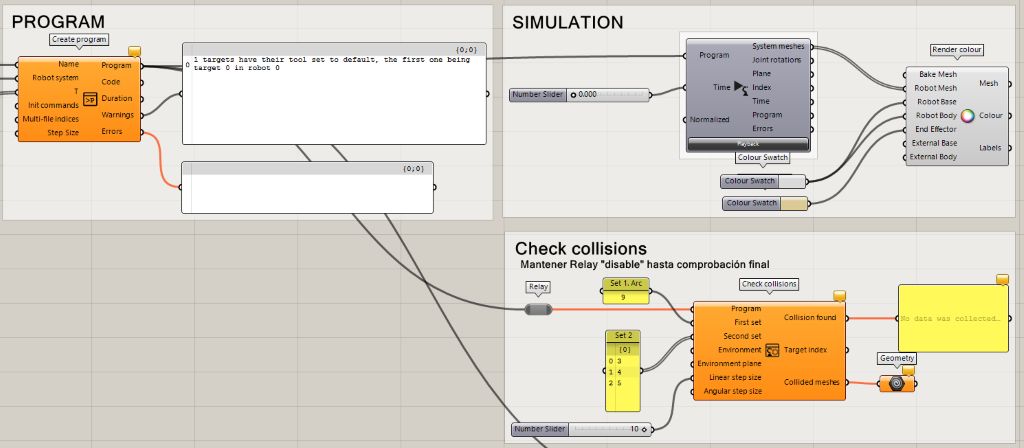Click the Robot Mesh input
1024x448 pixels.
pyautogui.click(x=935, y=88)
